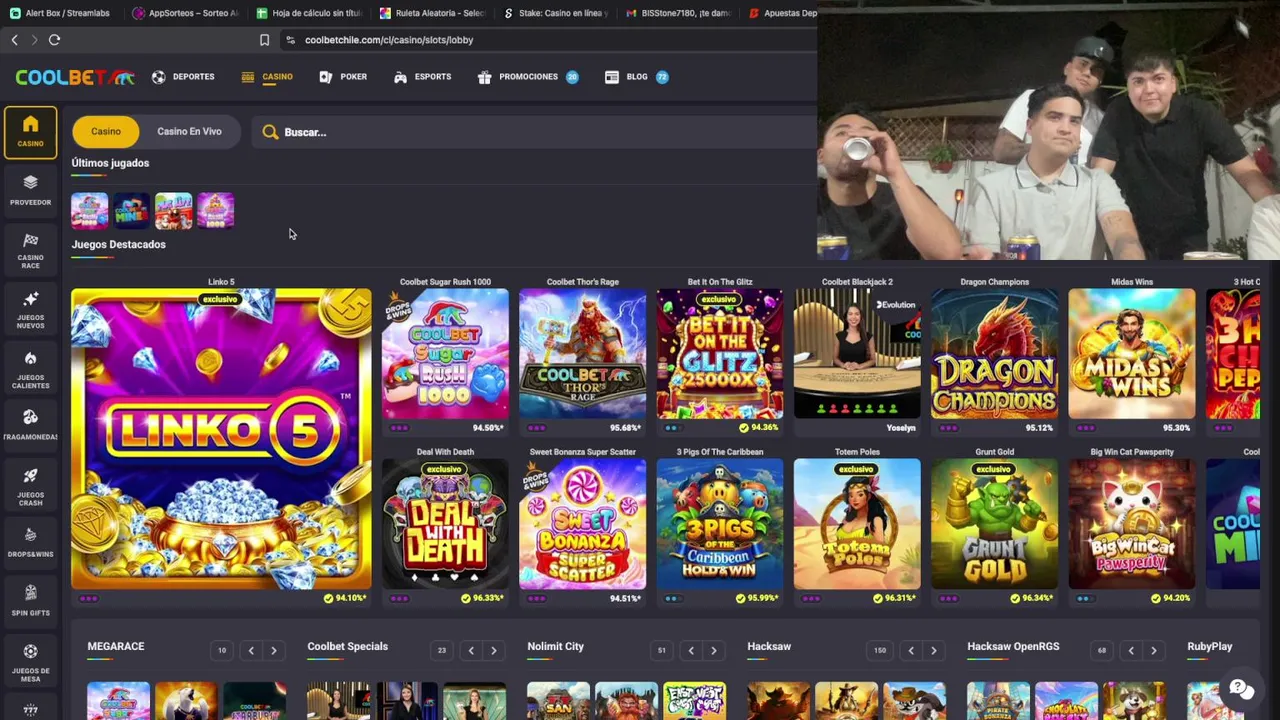Go to next MEGARACE games

pos(273,651)
